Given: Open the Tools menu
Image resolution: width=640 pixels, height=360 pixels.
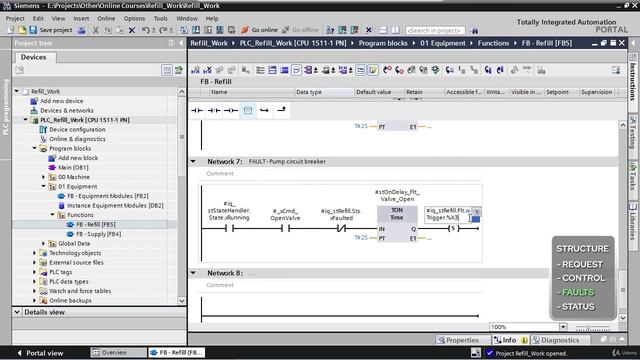Looking at the screenshot, I should (x=160, y=18).
